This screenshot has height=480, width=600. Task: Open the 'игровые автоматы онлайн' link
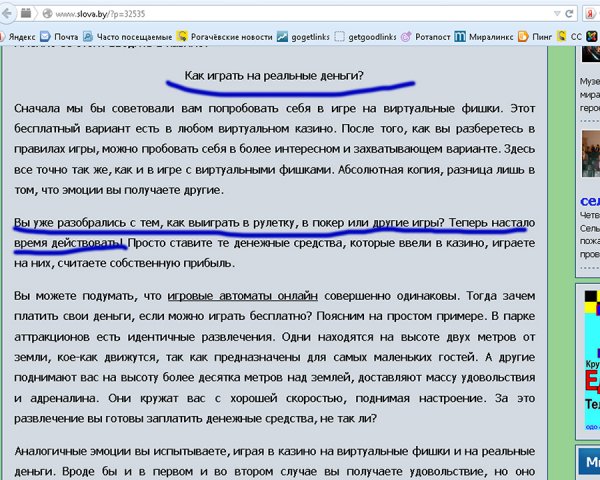[243, 296]
